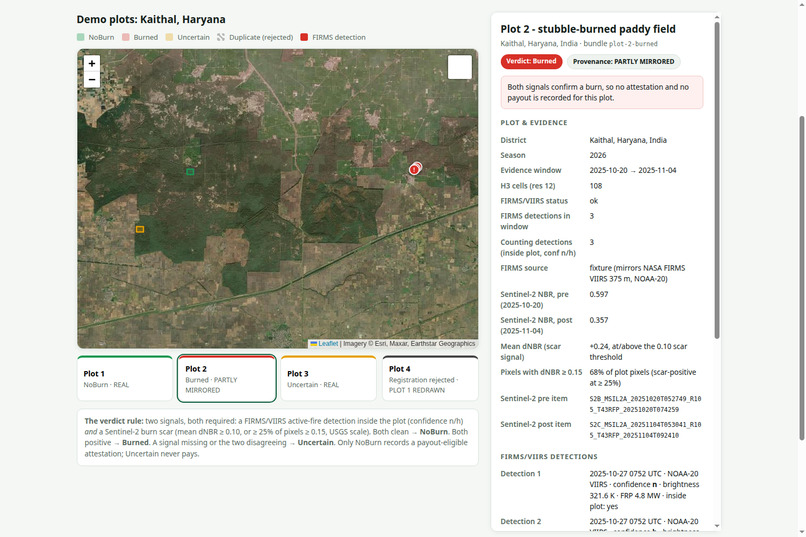Select the green NoBurn plot rectangle on map
The image size is (806, 537).
(190, 172)
